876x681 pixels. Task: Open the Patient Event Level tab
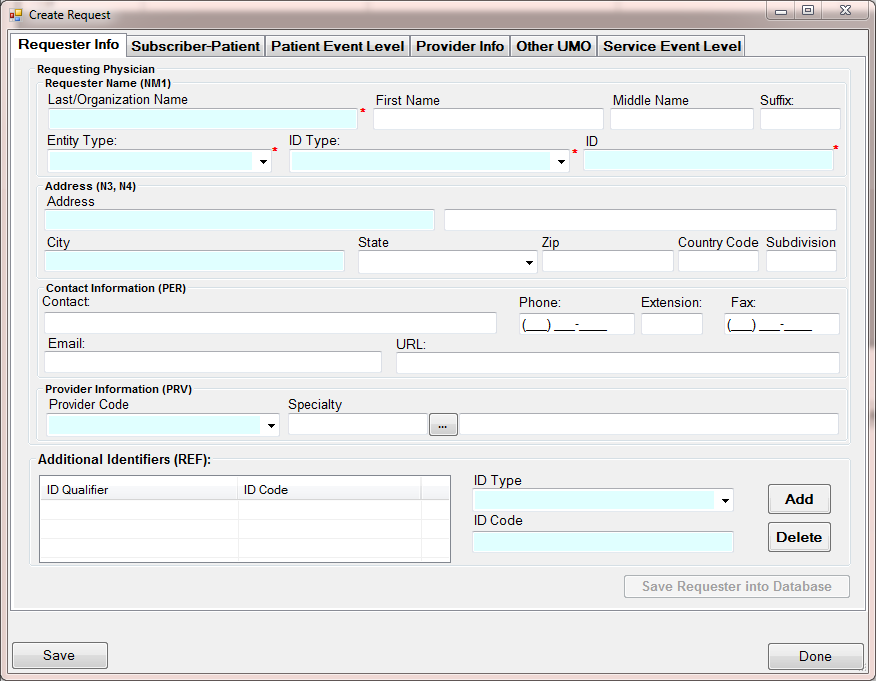click(338, 46)
